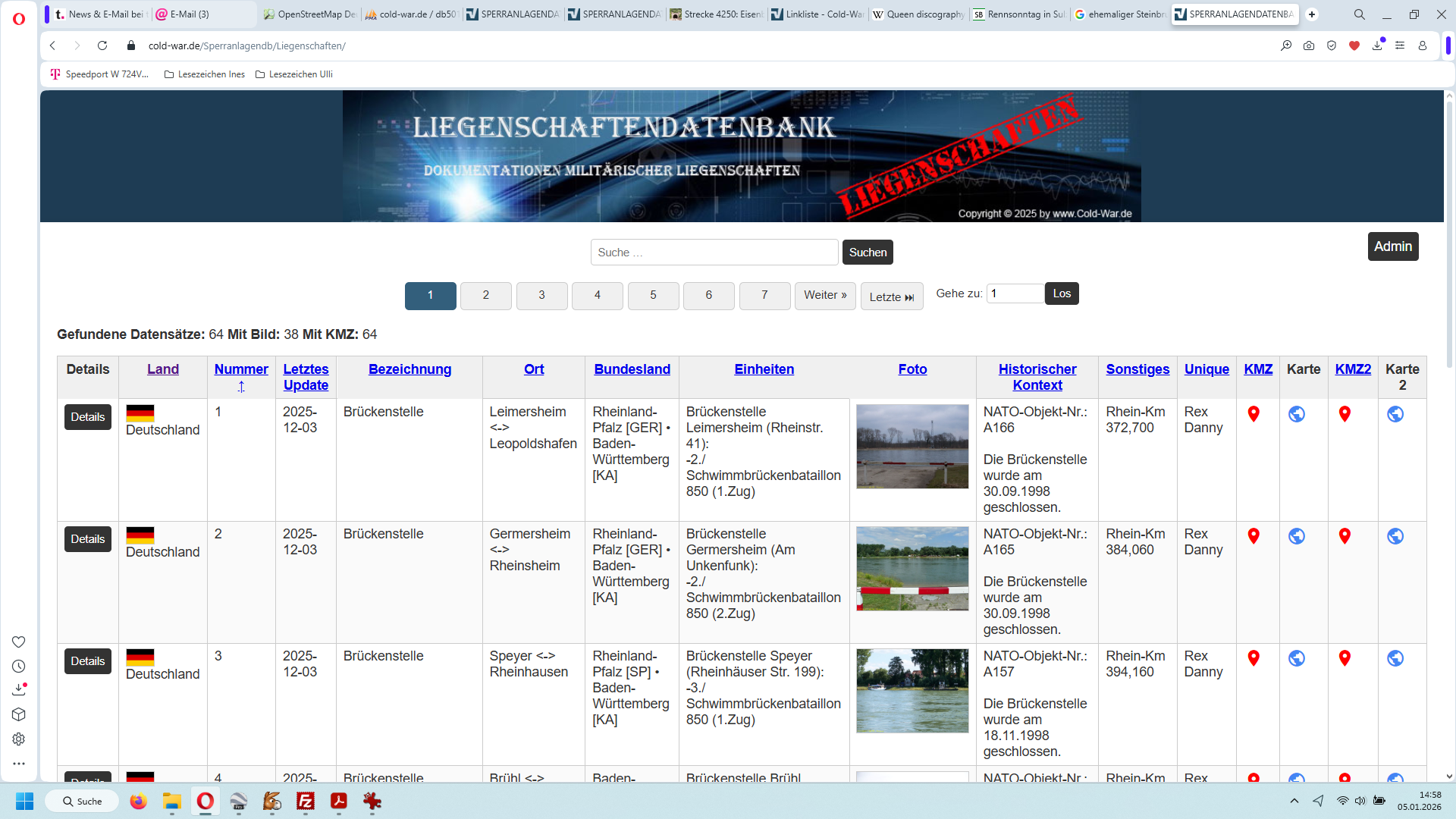This screenshot has height=819, width=1456.
Task: Open Germersheim bridge site photo thumbnail
Action: (912, 569)
